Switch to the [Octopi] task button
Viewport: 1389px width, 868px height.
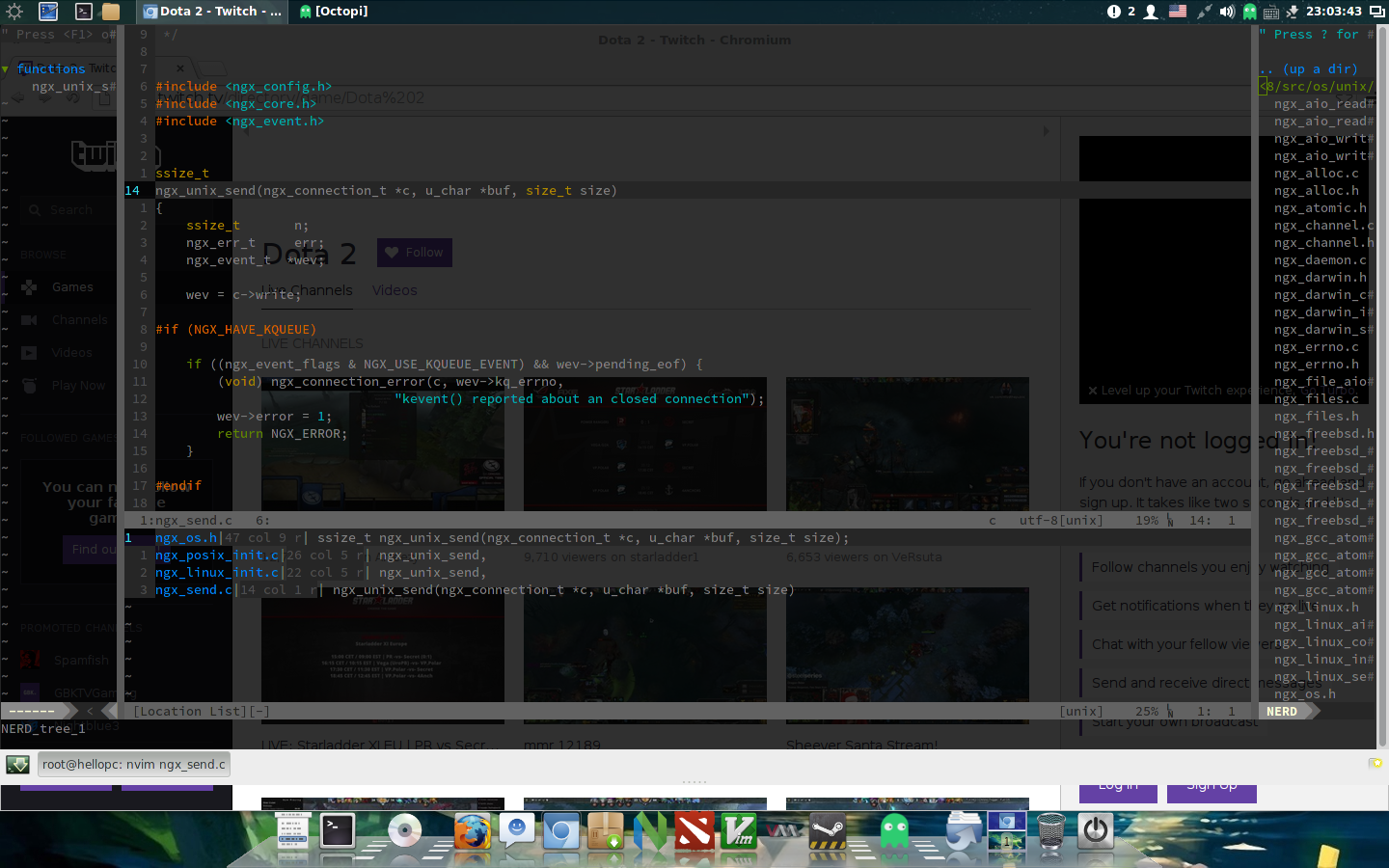click(334, 12)
